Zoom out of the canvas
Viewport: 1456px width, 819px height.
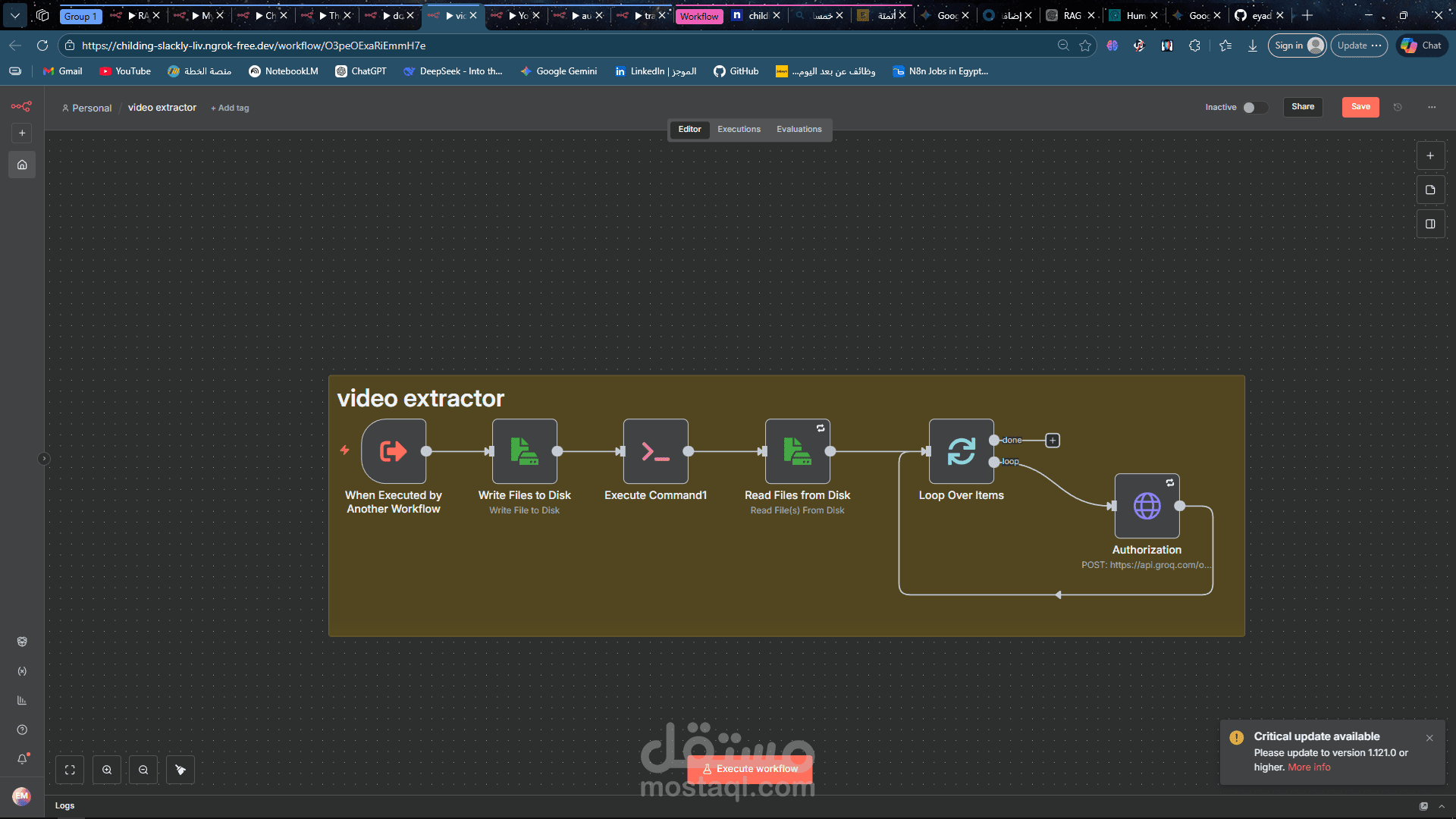143,770
